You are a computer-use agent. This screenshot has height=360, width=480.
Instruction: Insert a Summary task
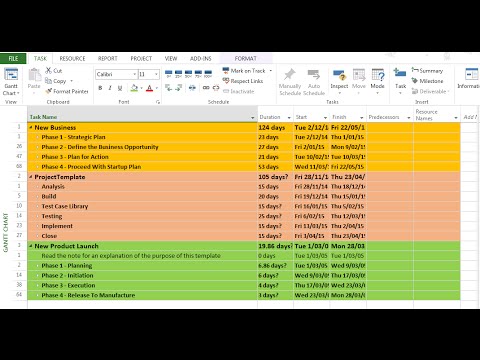coord(427,71)
